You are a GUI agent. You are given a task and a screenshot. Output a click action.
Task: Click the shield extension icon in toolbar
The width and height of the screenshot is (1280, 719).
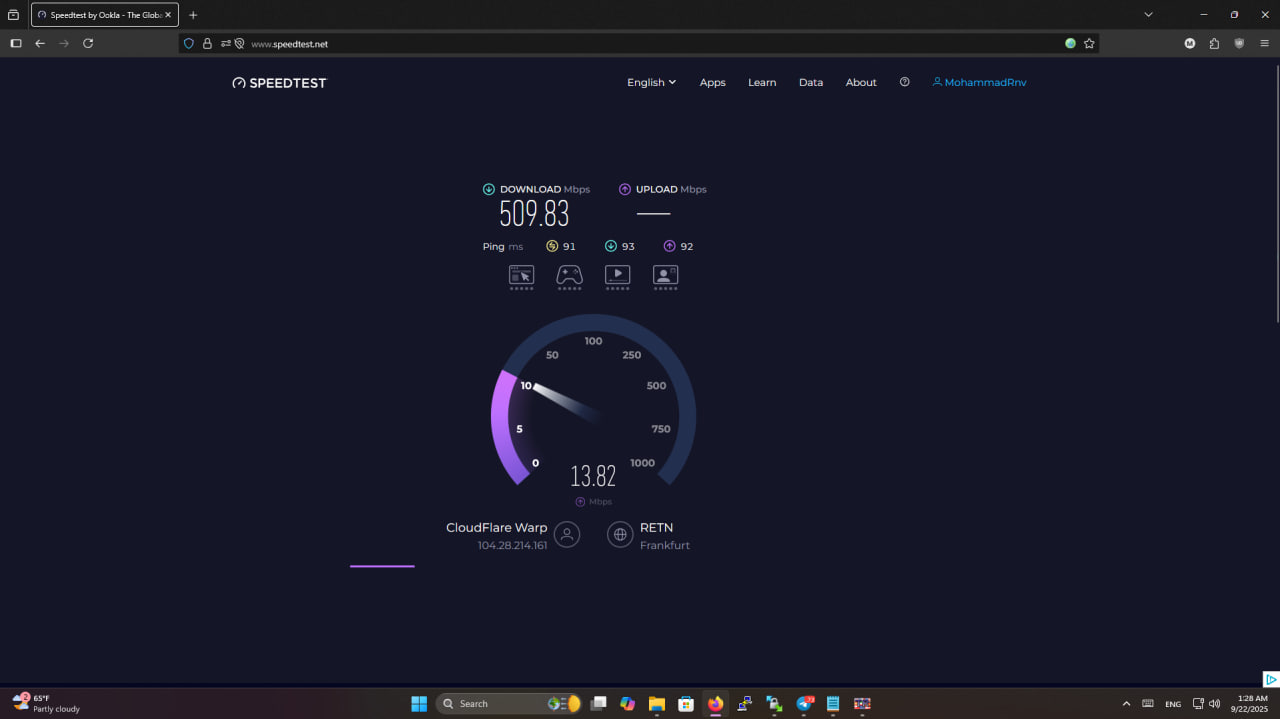pyautogui.click(x=1239, y=44)
